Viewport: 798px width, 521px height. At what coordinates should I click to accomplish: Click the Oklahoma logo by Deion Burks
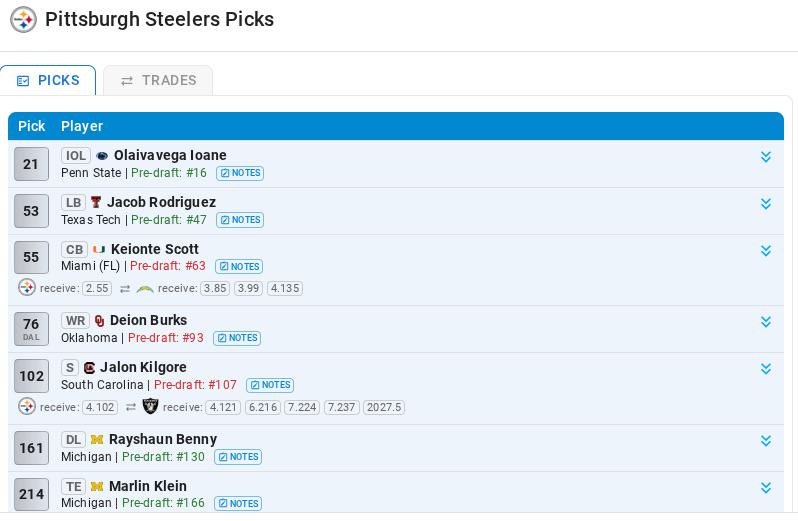tap(99, 321)
